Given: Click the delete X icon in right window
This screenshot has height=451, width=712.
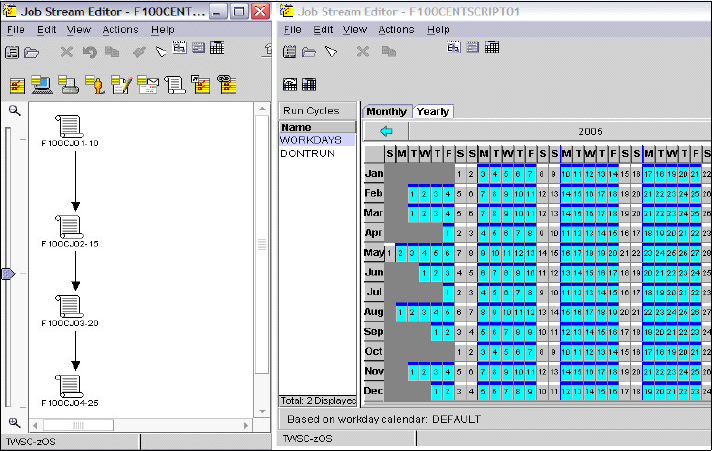Looking at the screenshot, I should [x=362, y=51].
